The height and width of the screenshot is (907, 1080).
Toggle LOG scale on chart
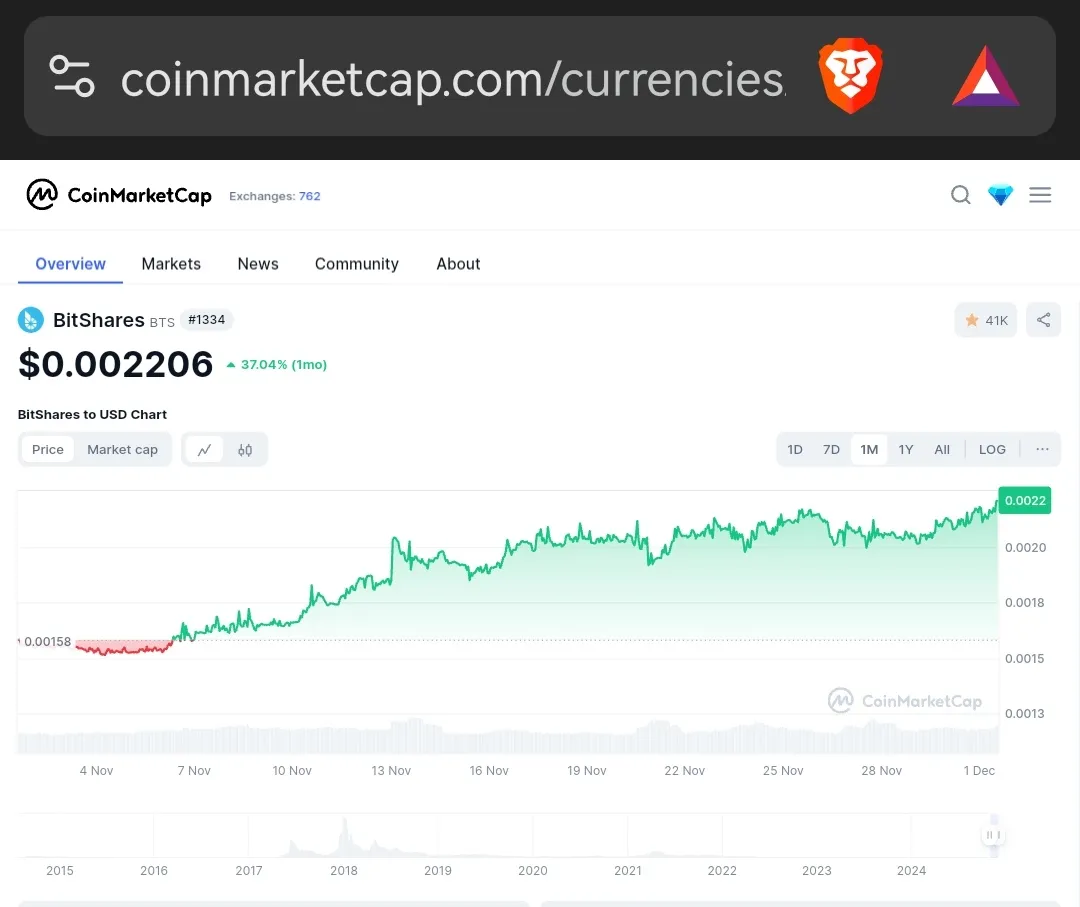tap(992, 450)
